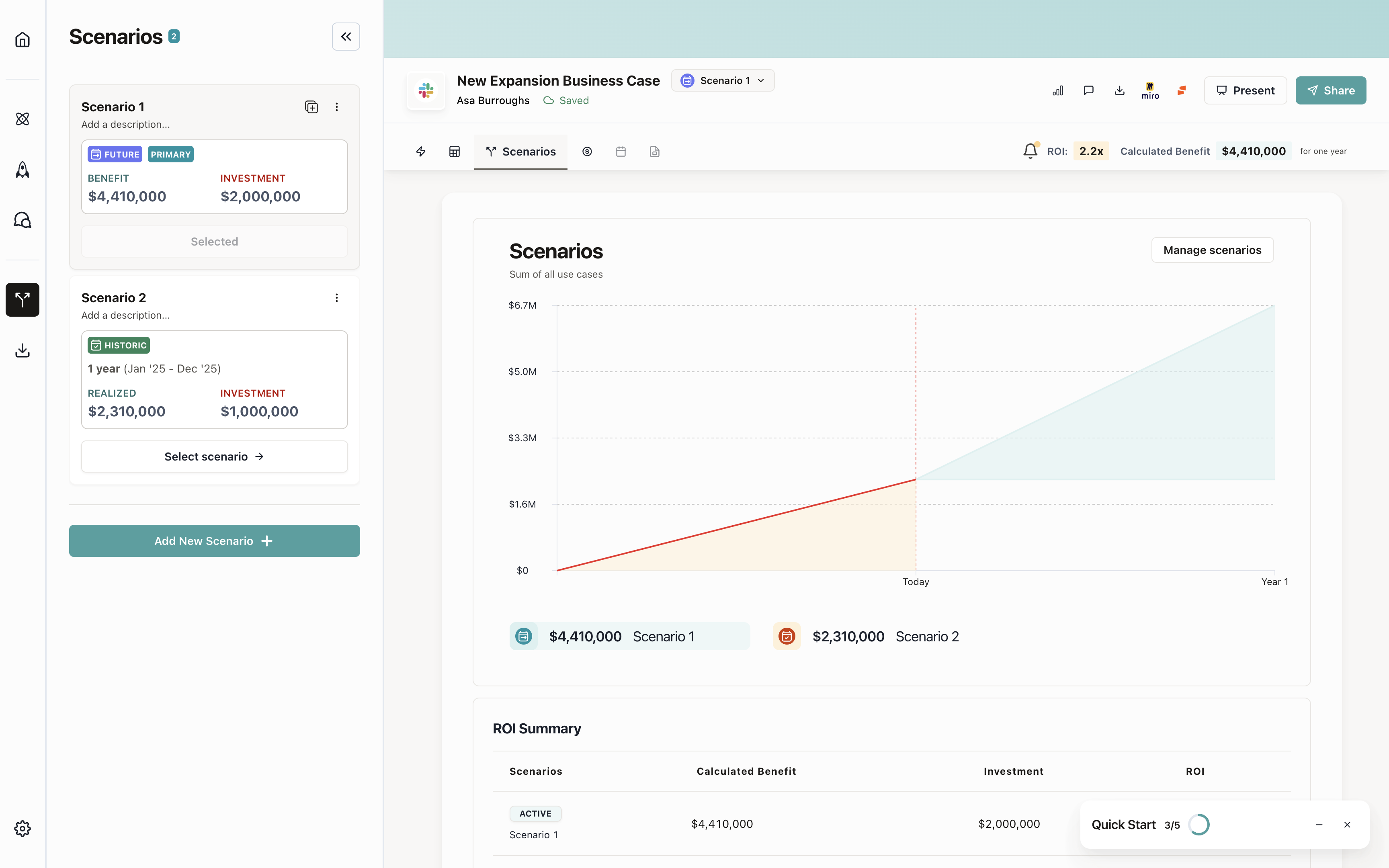This screenshot has width=1389, height=868.
Task: Open settings gear in sidebar
Action: tap(23, 828)
